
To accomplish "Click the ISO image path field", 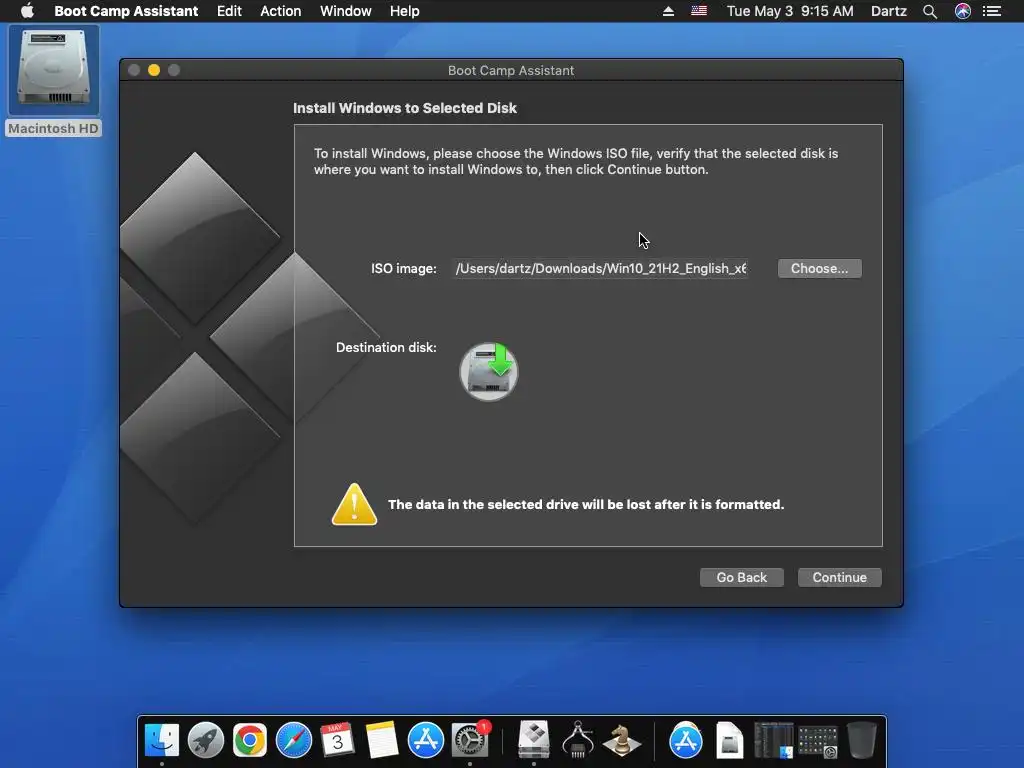I will pyautogui.click(x=600, y=268).
